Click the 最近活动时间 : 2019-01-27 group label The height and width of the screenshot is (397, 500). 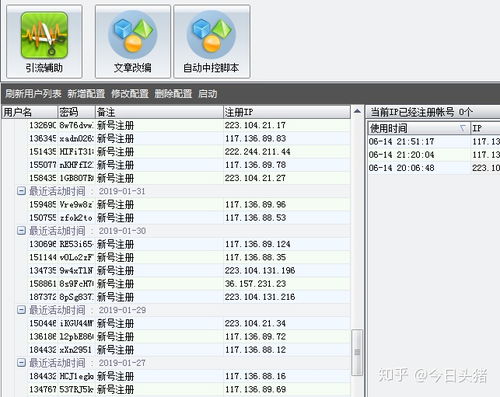(x=87, y=363)
